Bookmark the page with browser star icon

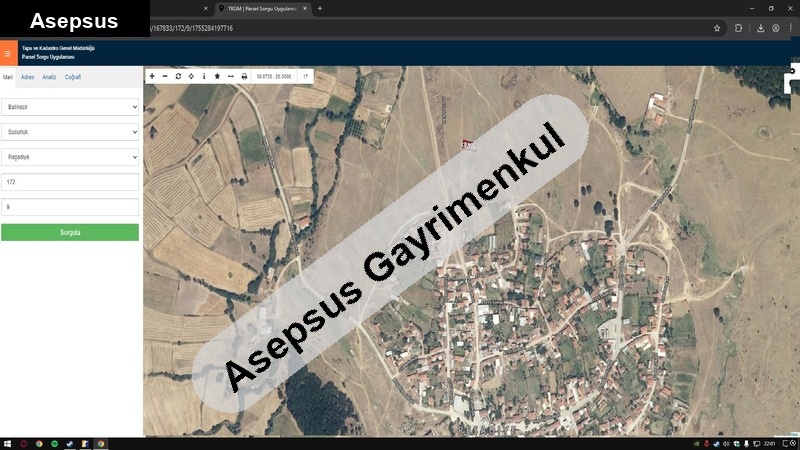[x=717, y=28]
